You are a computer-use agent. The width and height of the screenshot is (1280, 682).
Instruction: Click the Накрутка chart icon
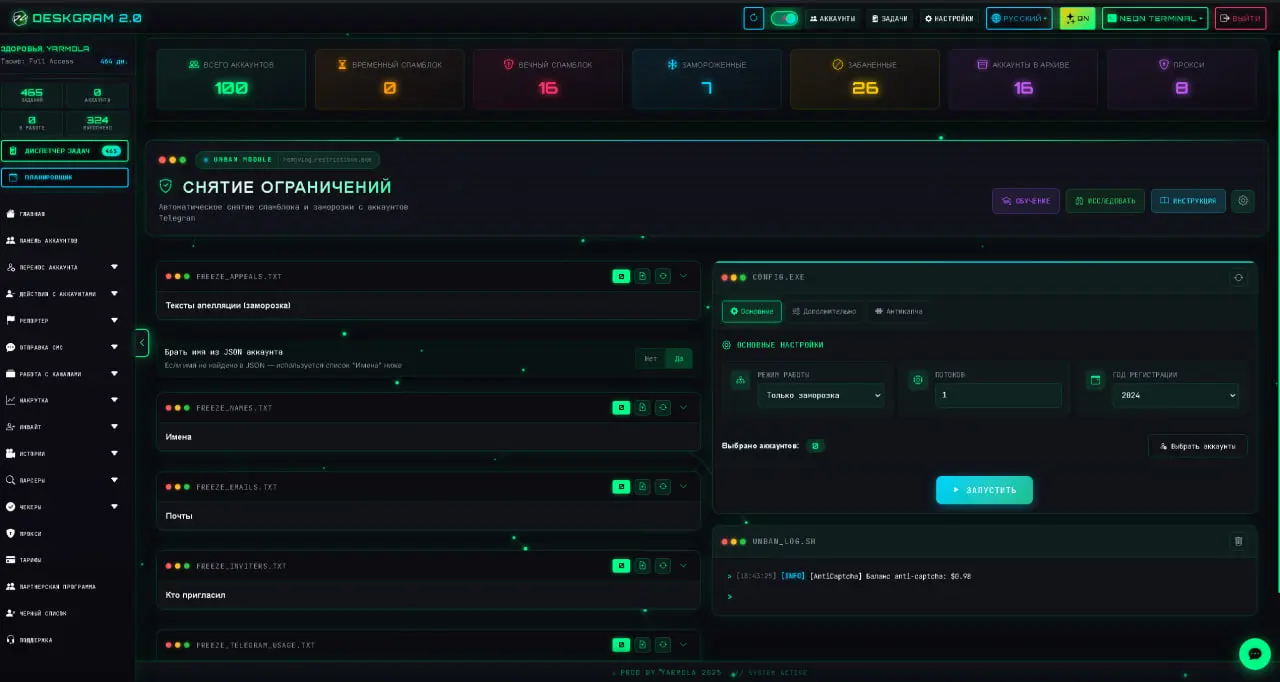[x=10, y=400]
